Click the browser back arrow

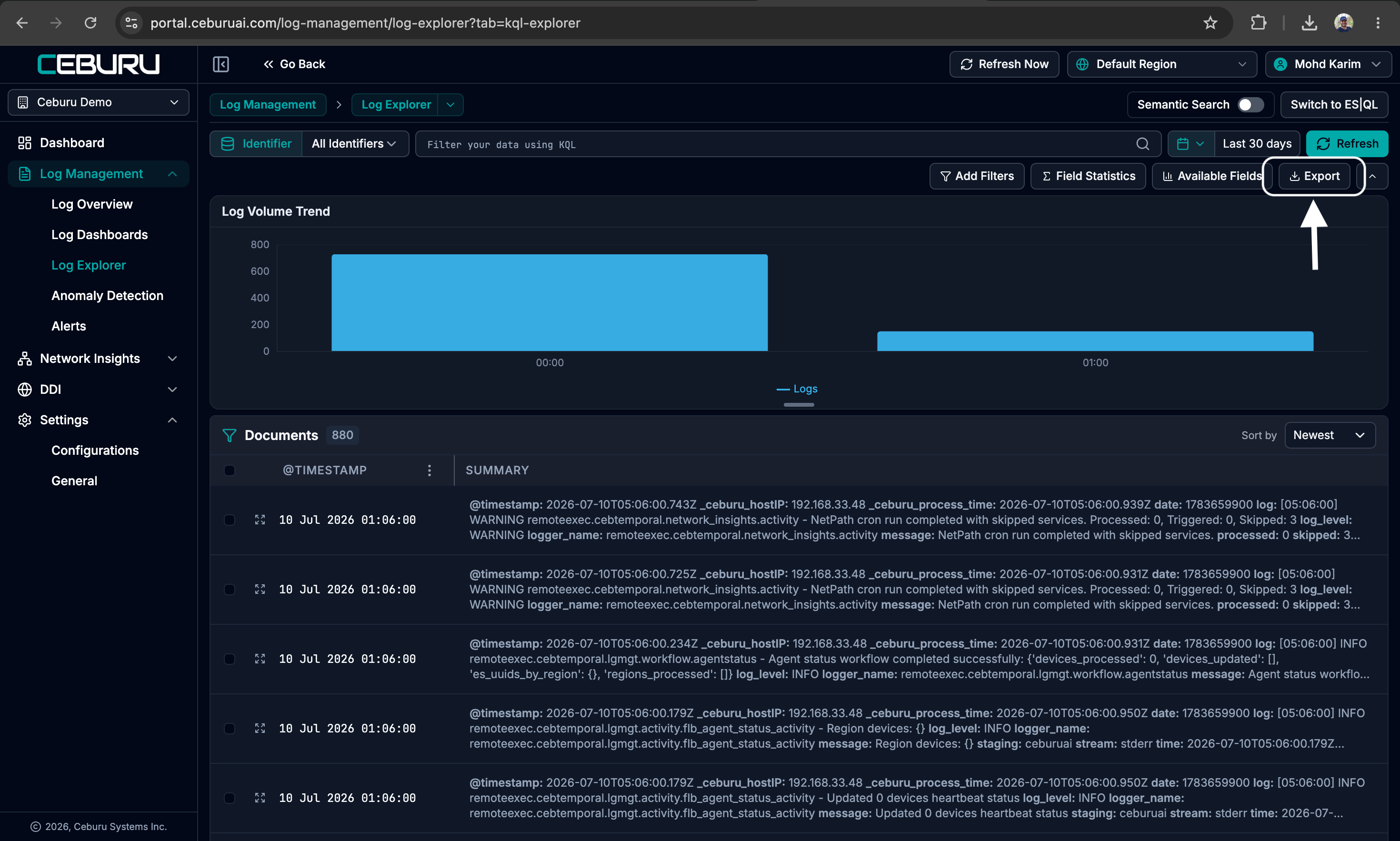pos(22,23)
